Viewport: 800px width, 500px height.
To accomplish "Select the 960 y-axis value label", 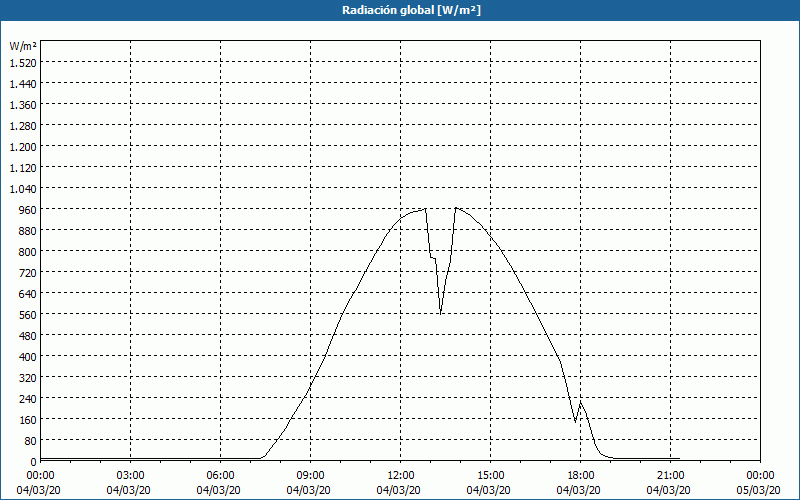I will (28, 210).
